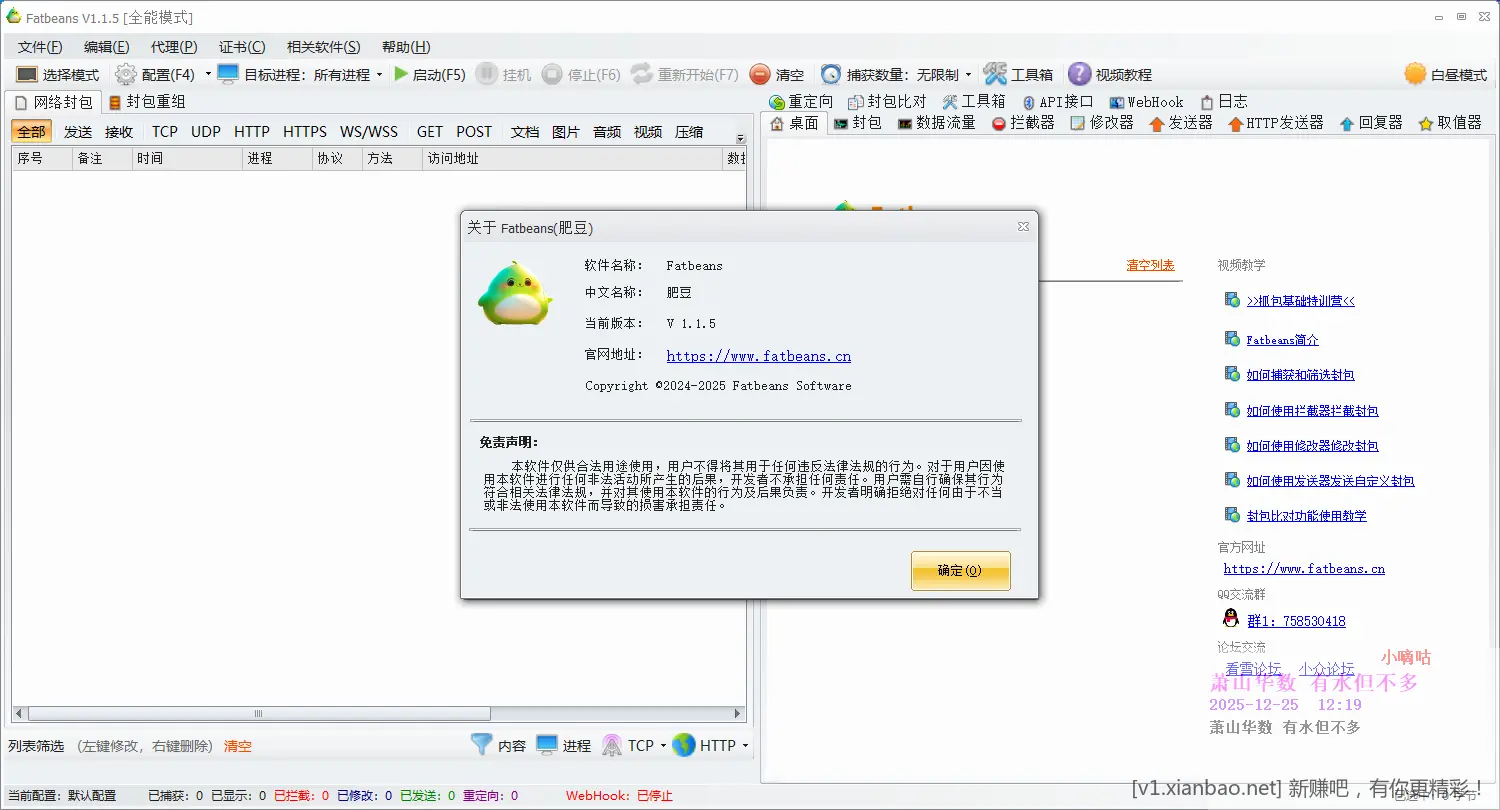The image size is (1500, 810).
Task: Clear captured packets with the 清空 icon
Action: pos(775,73)
